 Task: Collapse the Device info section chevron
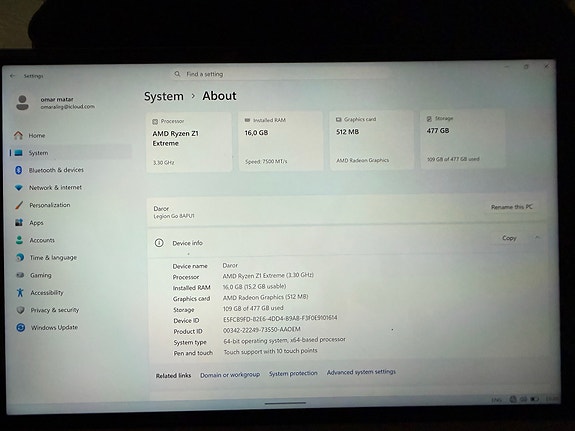[x=538, y=238]
